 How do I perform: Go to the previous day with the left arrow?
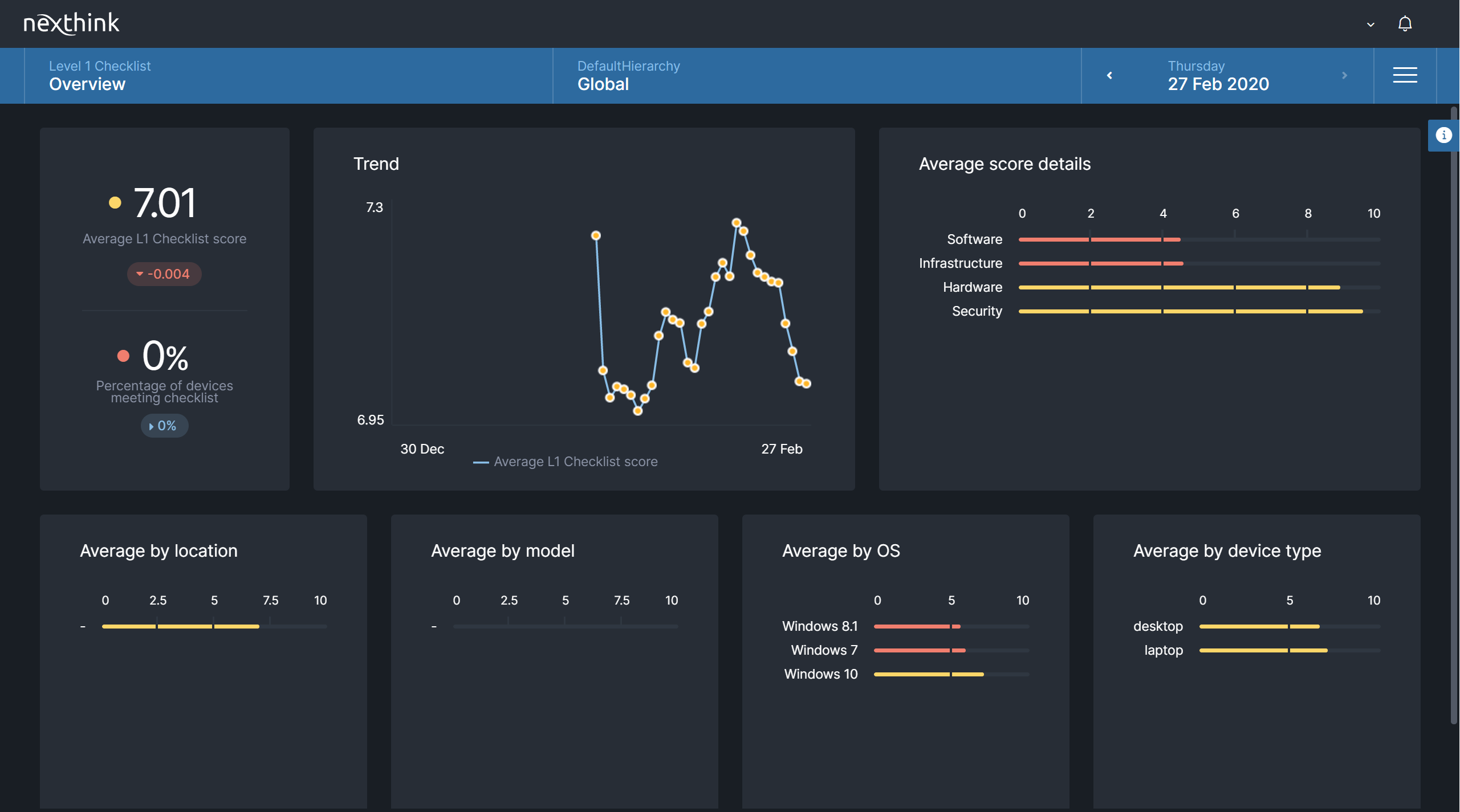pos(1109,75)
